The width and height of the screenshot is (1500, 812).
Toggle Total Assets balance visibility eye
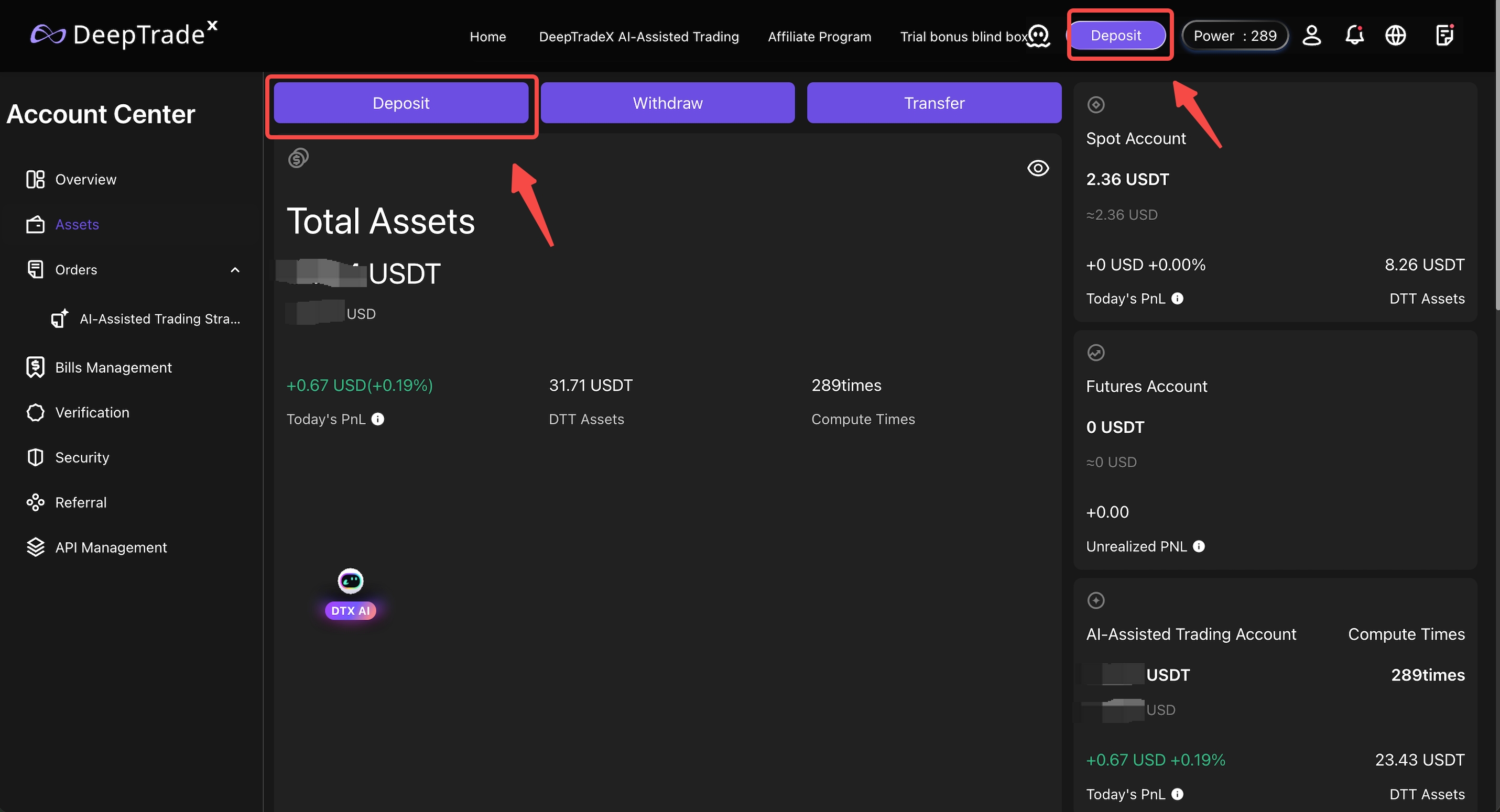pos(1038,168)
